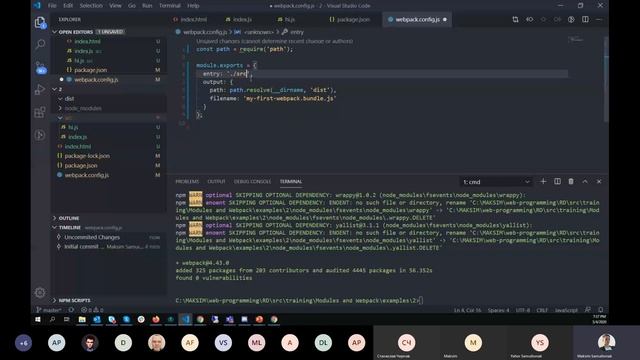Switch to the Output panel tab
This screenshot has width=640, height=360.
pos(216,182)
